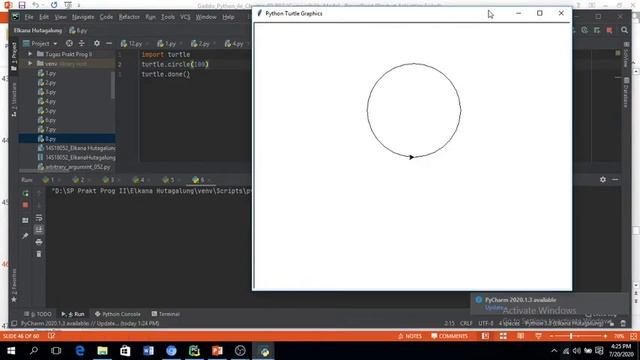Click the Collapse All icon in Project panel
The image size is (640, 360).
pos(82,43)
